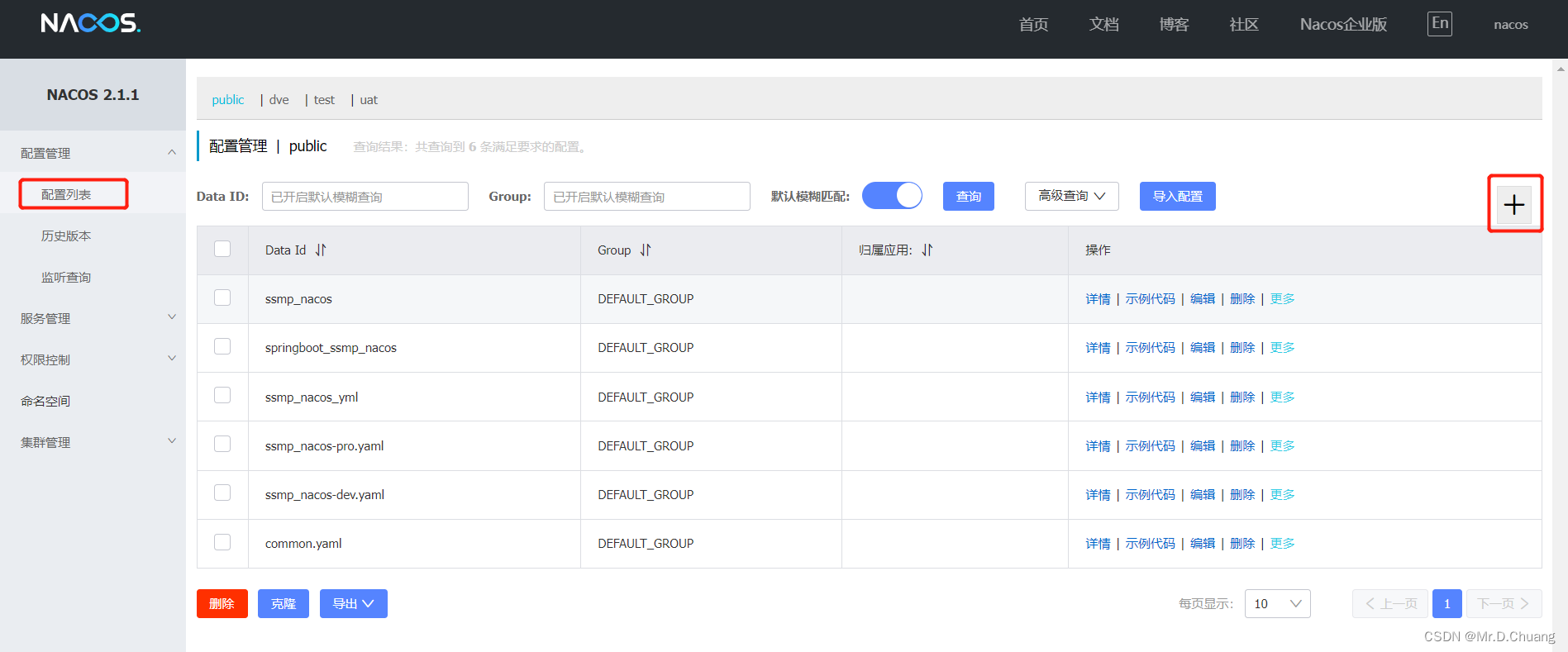Switch to the dve namespace tab
Image resolution: width=1568 pixels, height=652 pixels.
pos(279,100)
